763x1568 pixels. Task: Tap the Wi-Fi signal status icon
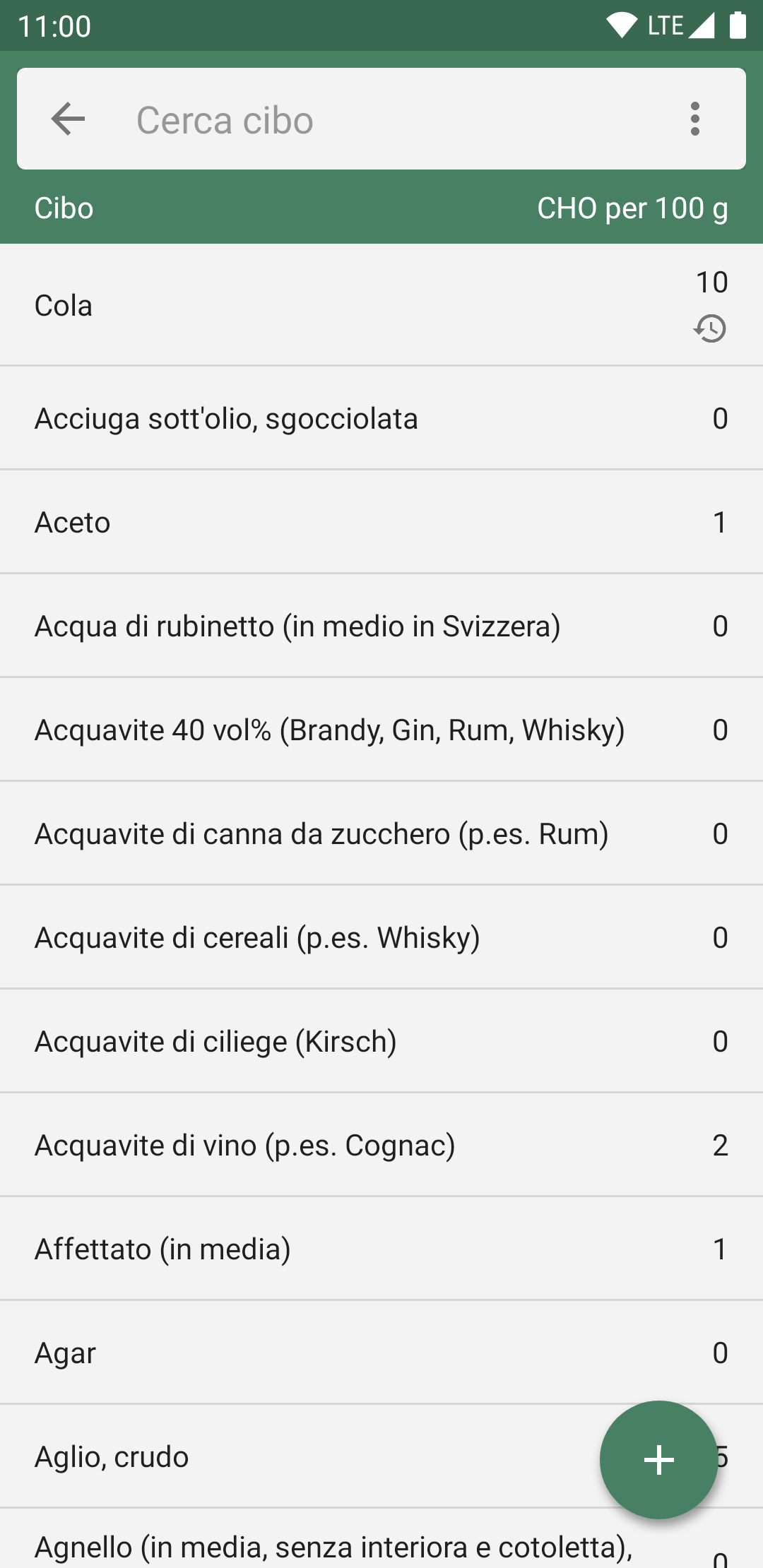622,25
